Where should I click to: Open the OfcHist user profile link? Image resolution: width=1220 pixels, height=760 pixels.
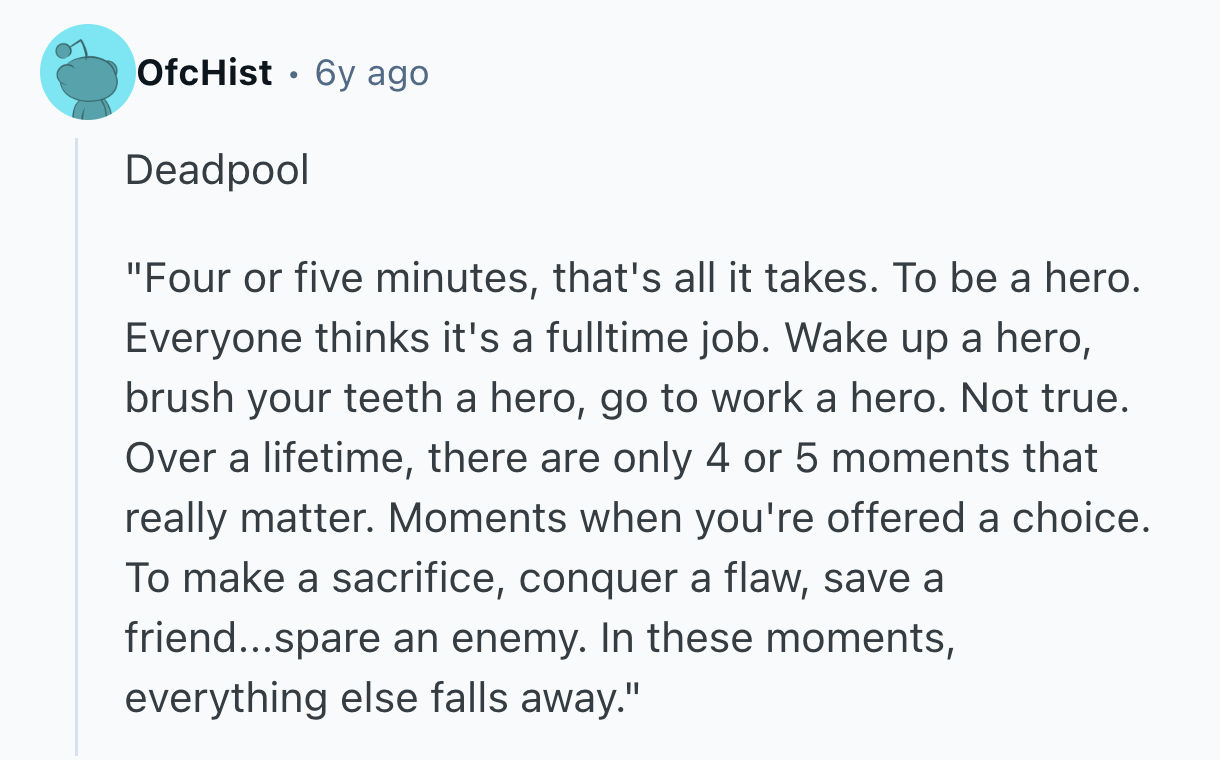[x=204, y=73]
